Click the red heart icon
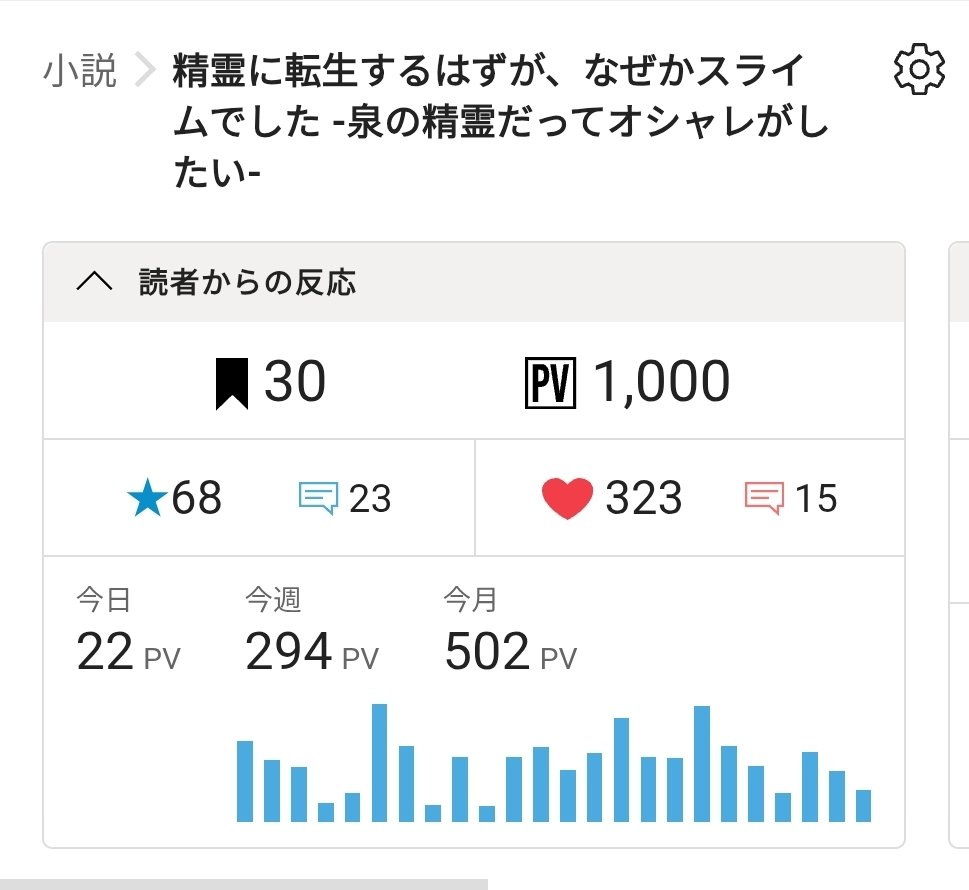The image size is (969, 890). click(x=567, y=498)
